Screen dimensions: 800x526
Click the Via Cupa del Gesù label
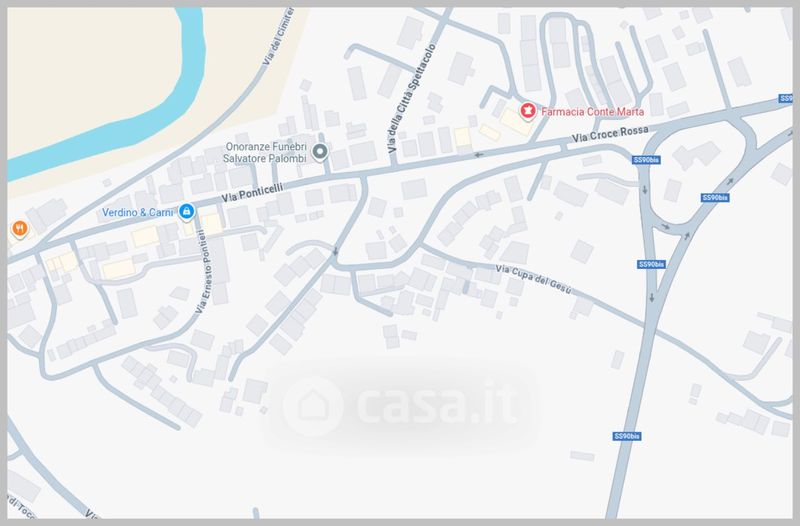(533, 280)
